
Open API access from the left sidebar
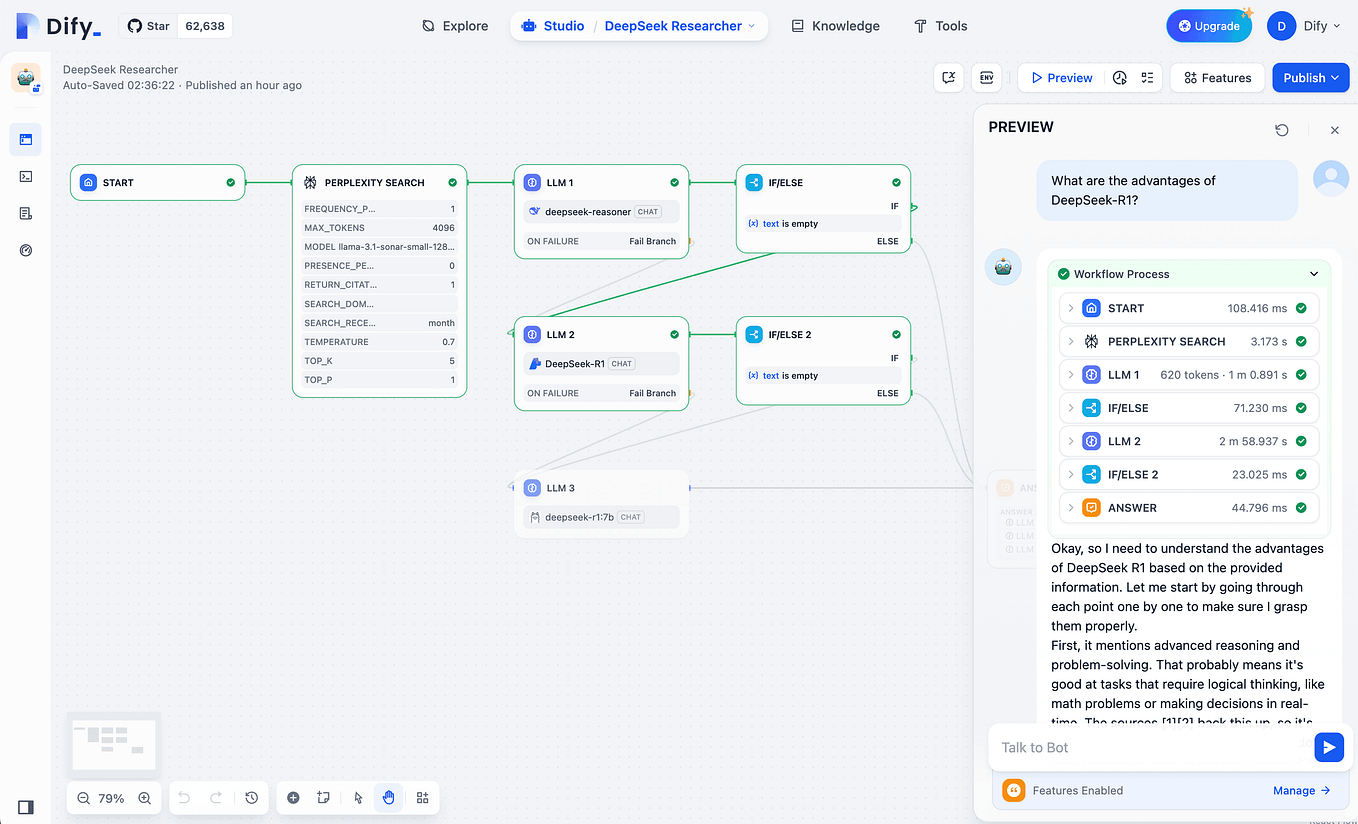[x=25, y=177]
